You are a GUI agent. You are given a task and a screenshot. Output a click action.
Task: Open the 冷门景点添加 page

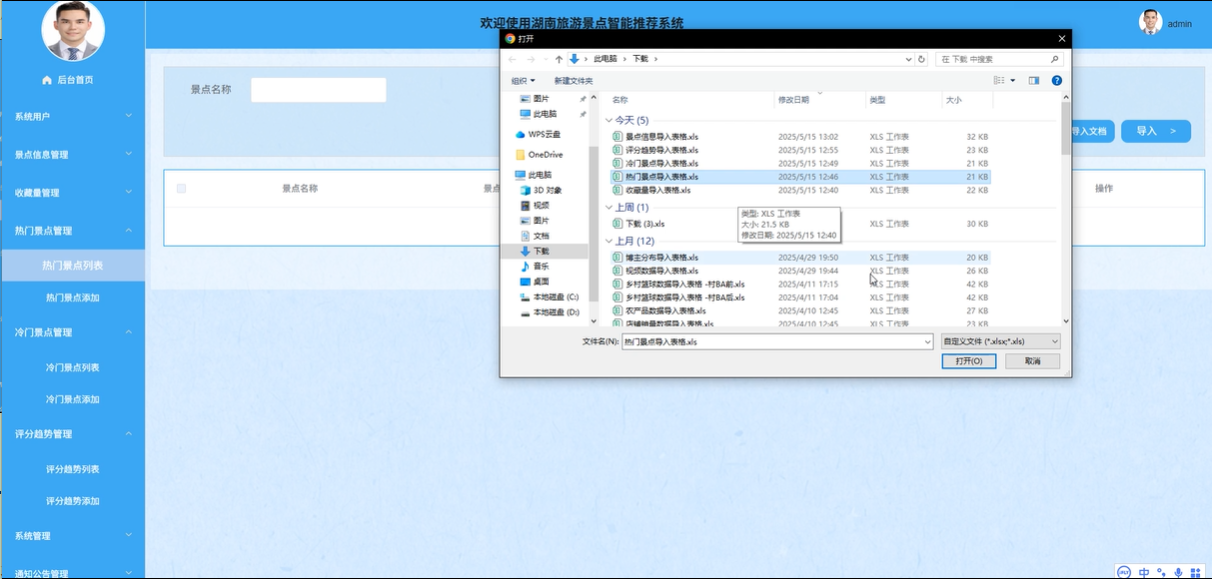coord(72,399)
